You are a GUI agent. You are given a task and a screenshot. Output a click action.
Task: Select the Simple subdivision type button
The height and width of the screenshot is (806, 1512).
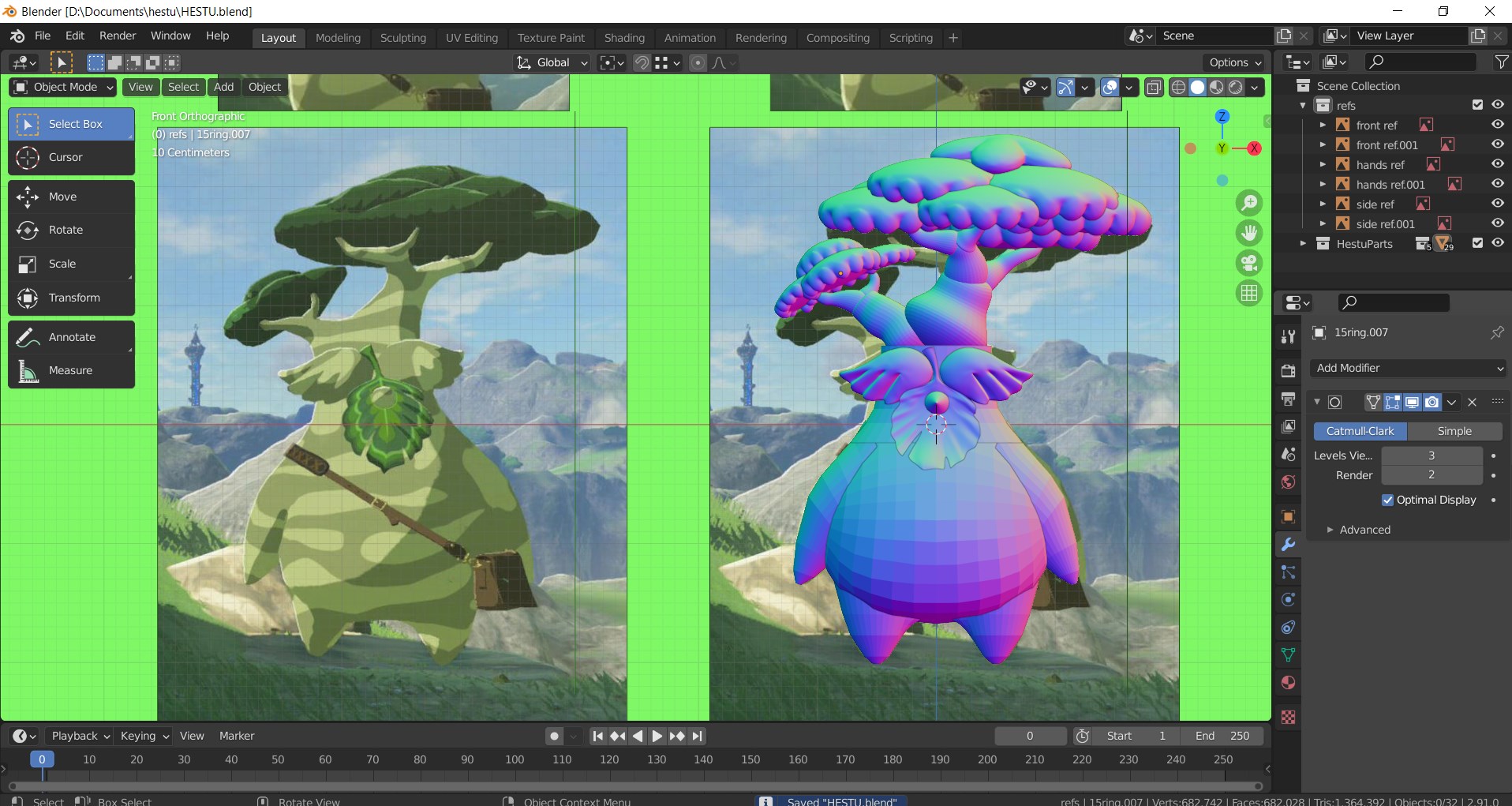click(1454, 431)
